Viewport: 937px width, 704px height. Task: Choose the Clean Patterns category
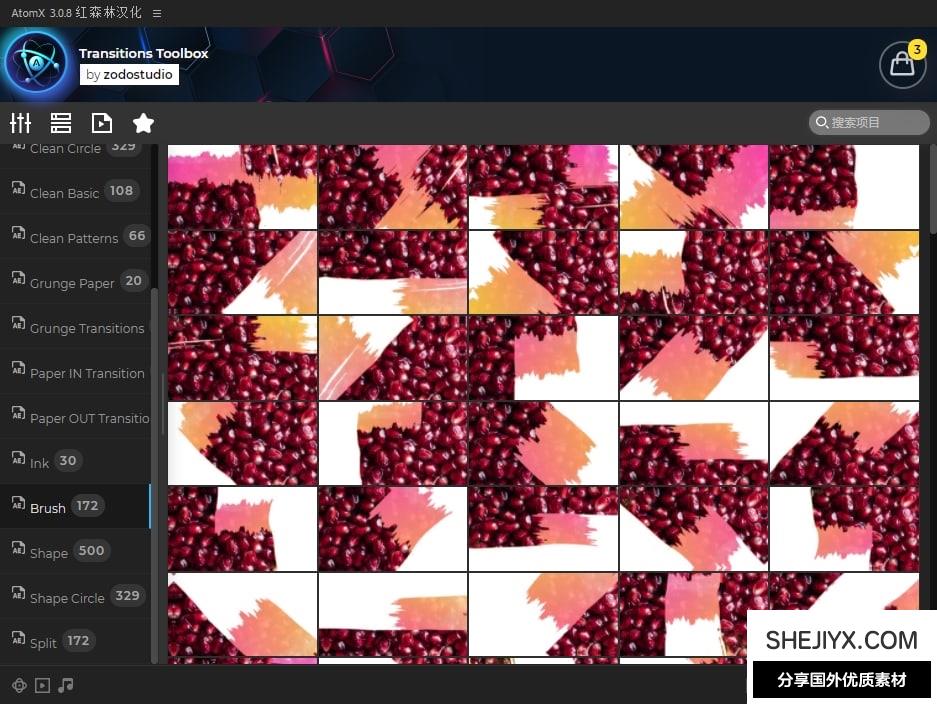click(x=74, y=237)
